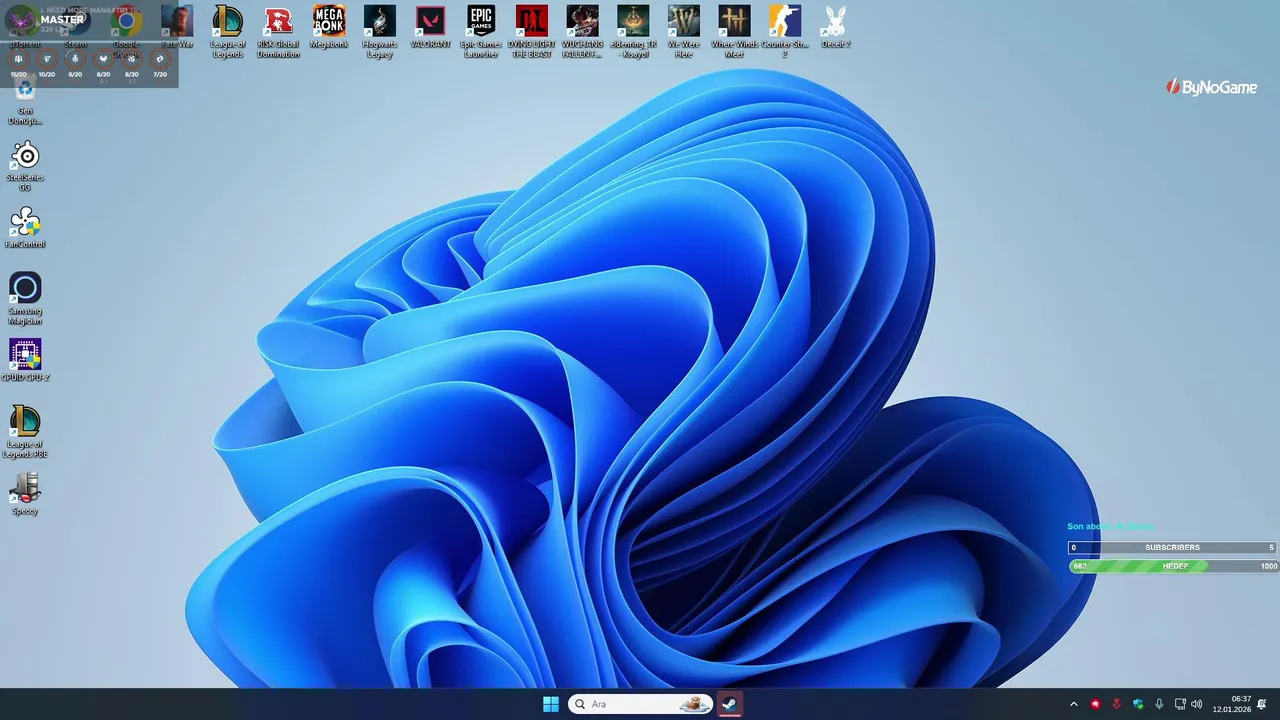Open the notification bell in taskbar corner
The image size is (1280, 720).
pos(1262,704)
